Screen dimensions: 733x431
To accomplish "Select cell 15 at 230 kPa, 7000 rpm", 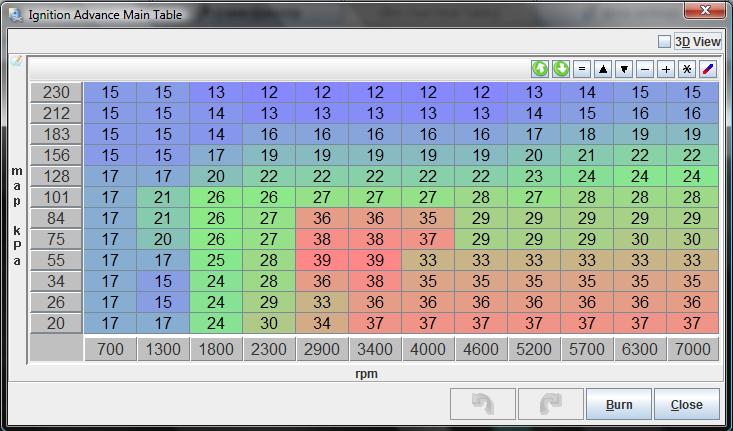I will coord(692,93).
